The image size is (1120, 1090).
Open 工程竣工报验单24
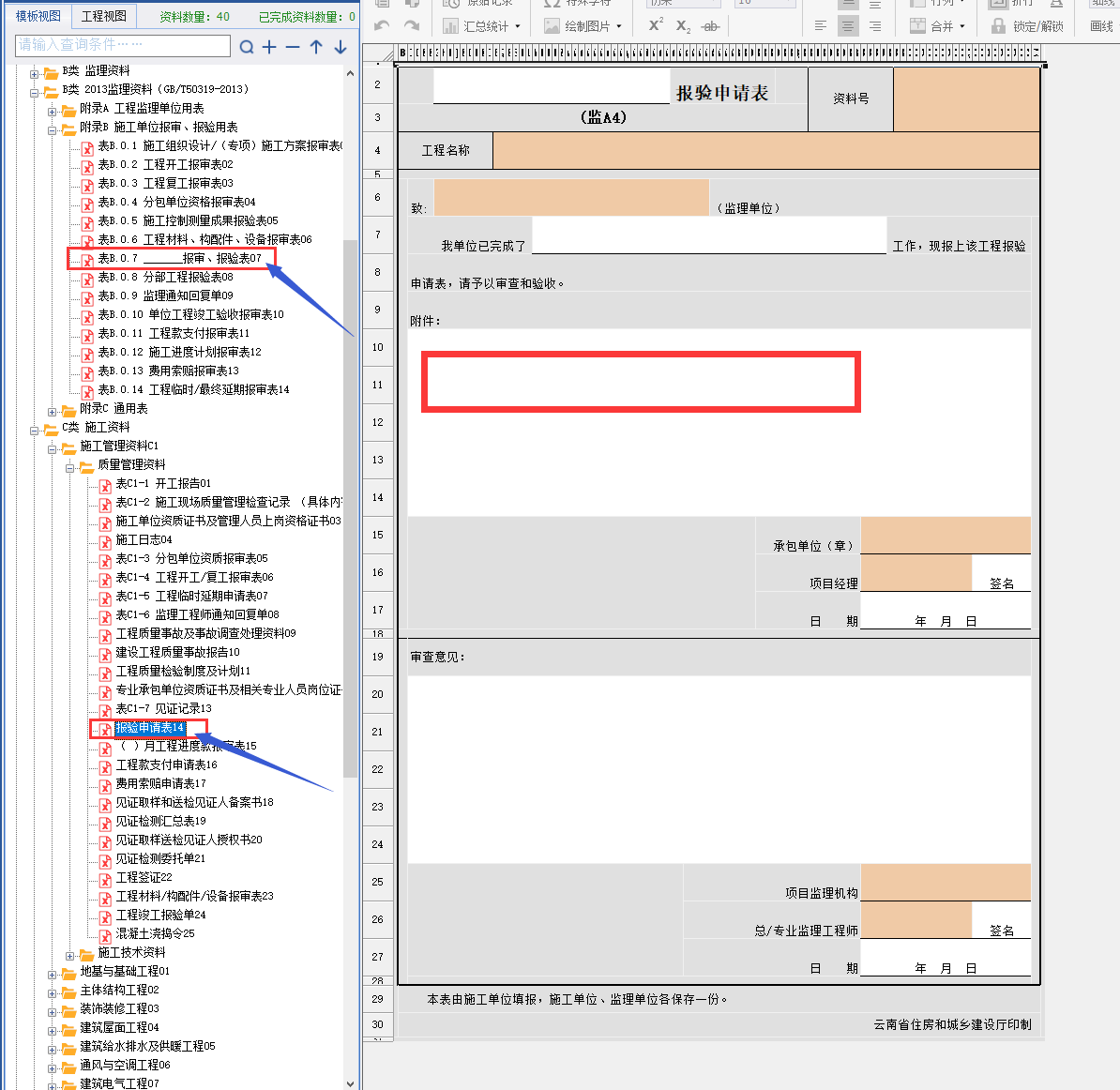160,915
